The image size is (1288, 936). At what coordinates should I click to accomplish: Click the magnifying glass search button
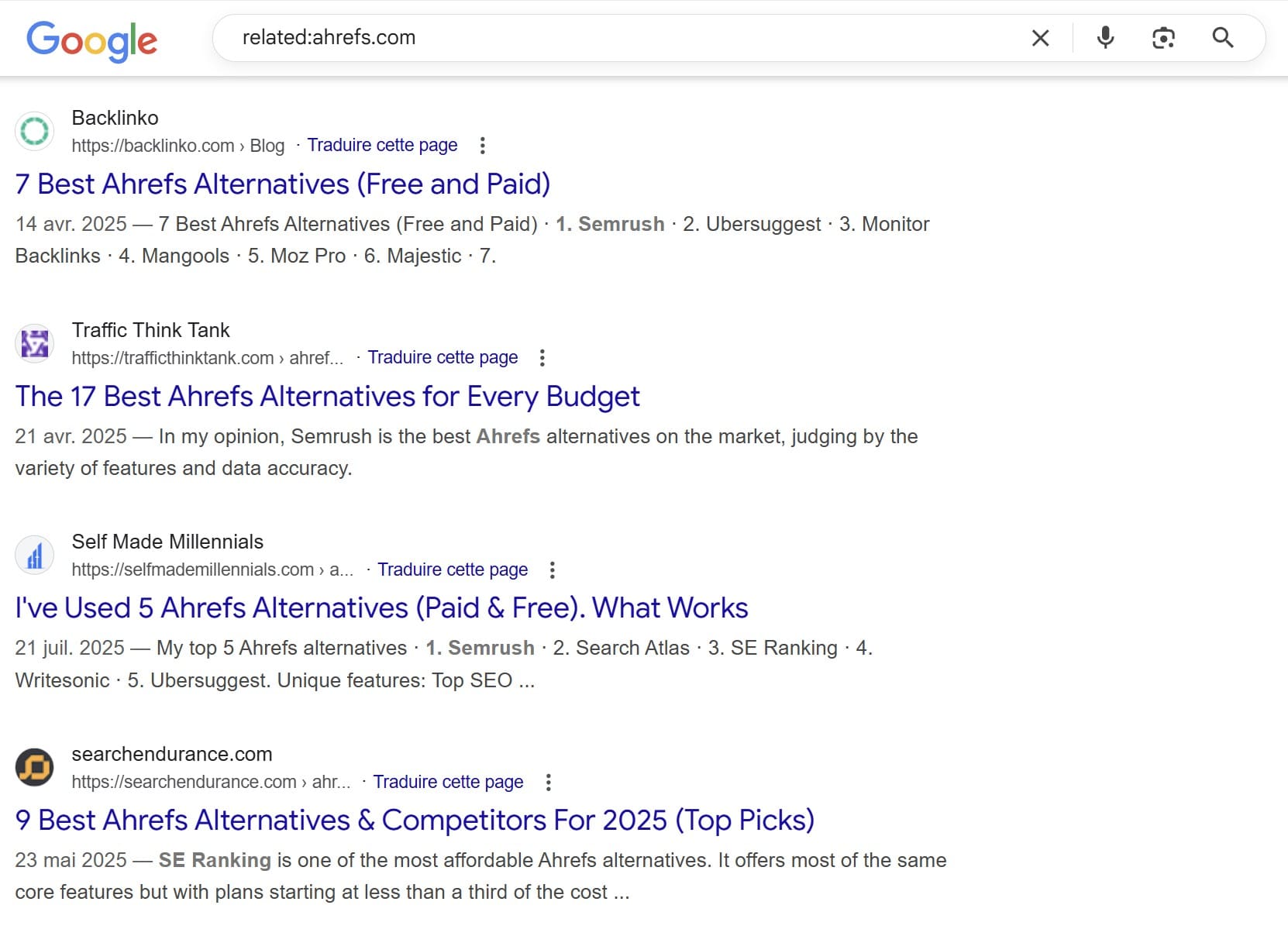coord(1222,38)
